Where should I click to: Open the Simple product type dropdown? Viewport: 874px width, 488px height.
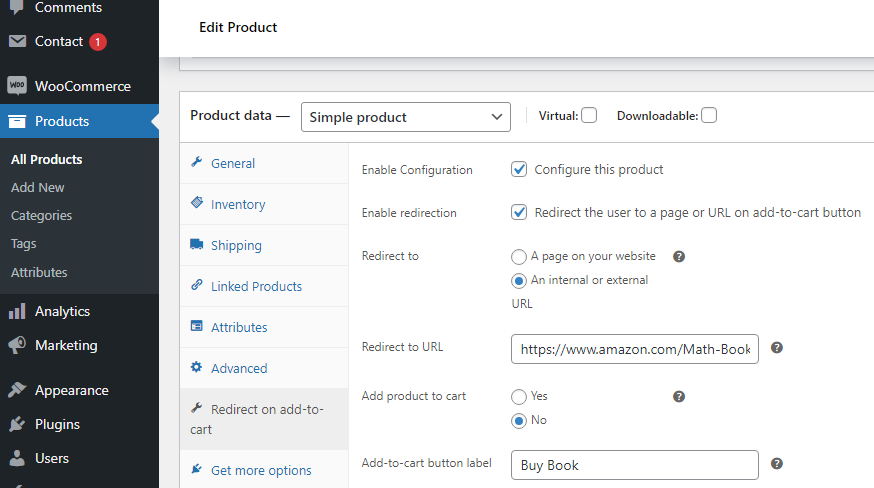(405, 117)
